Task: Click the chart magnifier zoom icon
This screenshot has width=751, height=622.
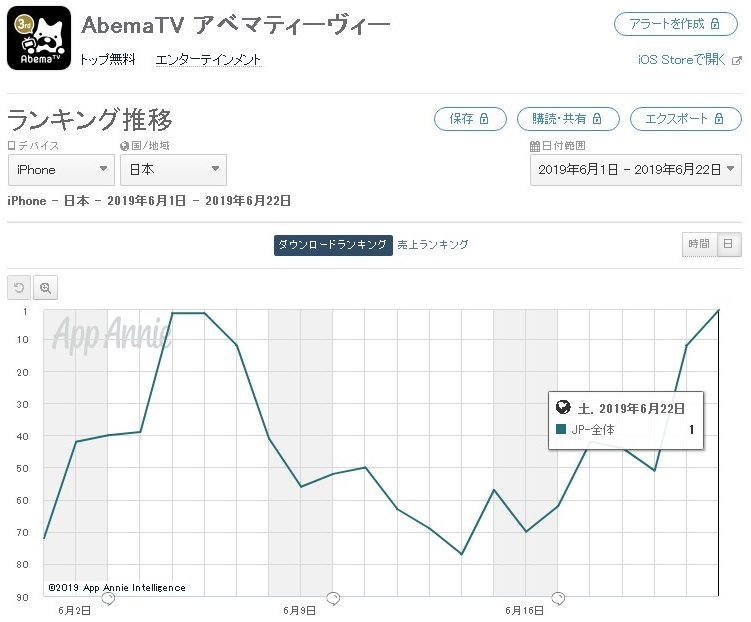Action: coord(46,288)
